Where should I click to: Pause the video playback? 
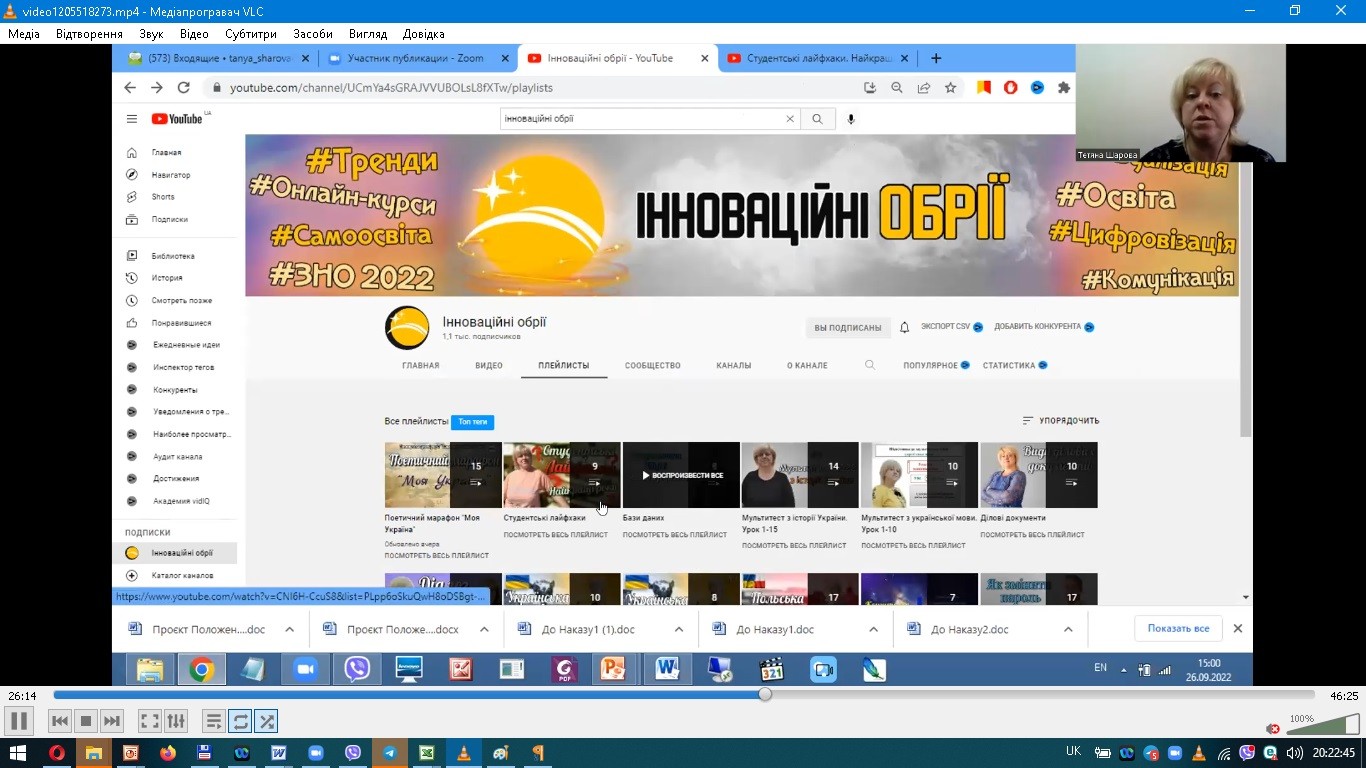pos(19,721)
